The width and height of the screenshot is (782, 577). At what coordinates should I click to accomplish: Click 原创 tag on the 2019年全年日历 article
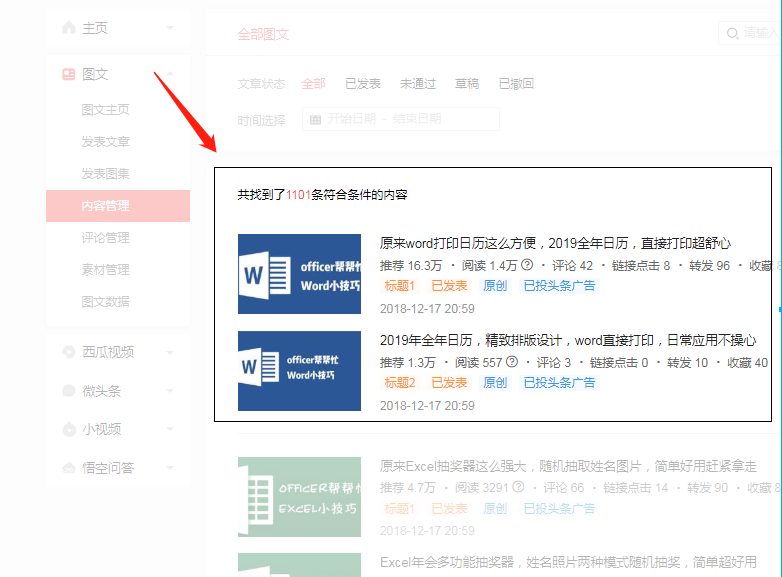pyautogui.click(x=495, y=383)
